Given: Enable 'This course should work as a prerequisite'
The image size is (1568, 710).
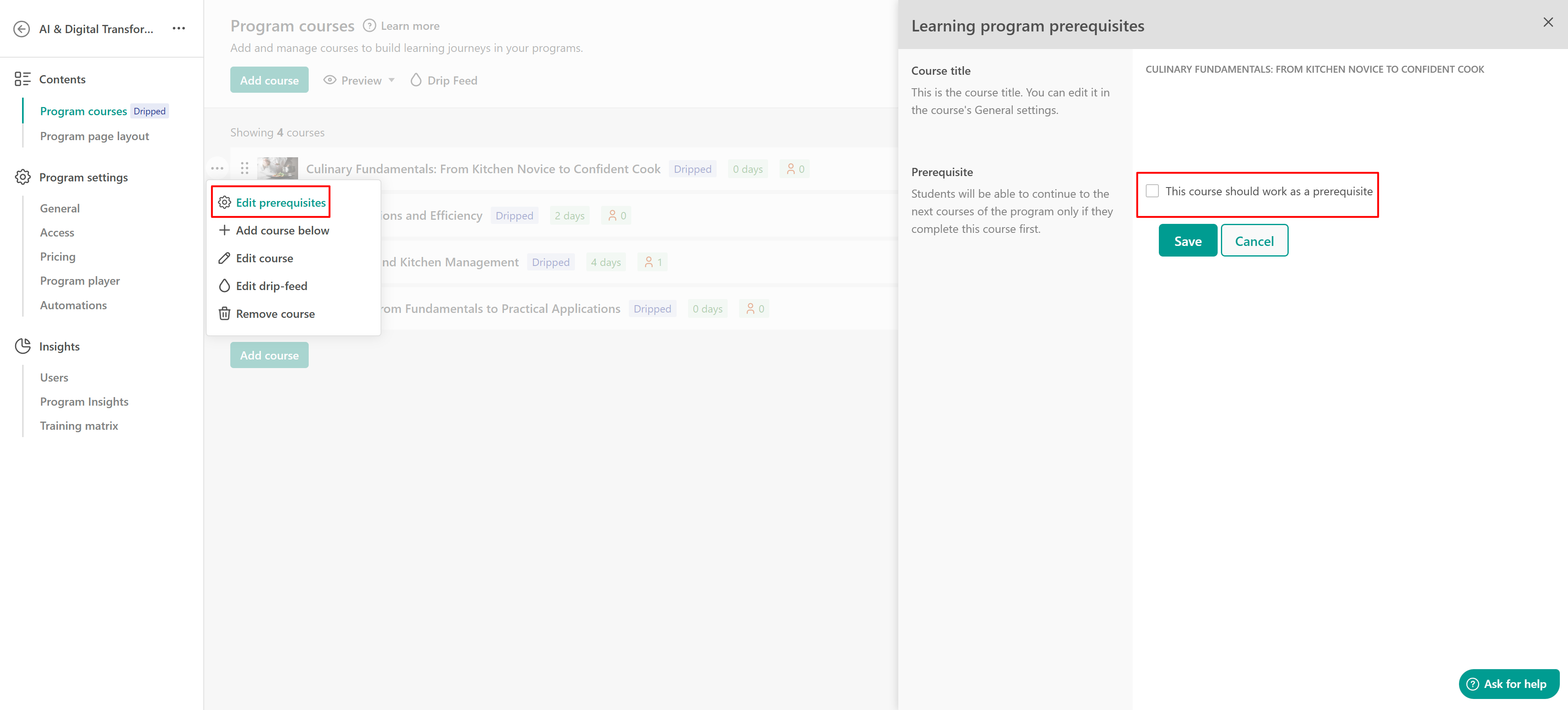Looking at the screenshot, I should point(1152,191).
